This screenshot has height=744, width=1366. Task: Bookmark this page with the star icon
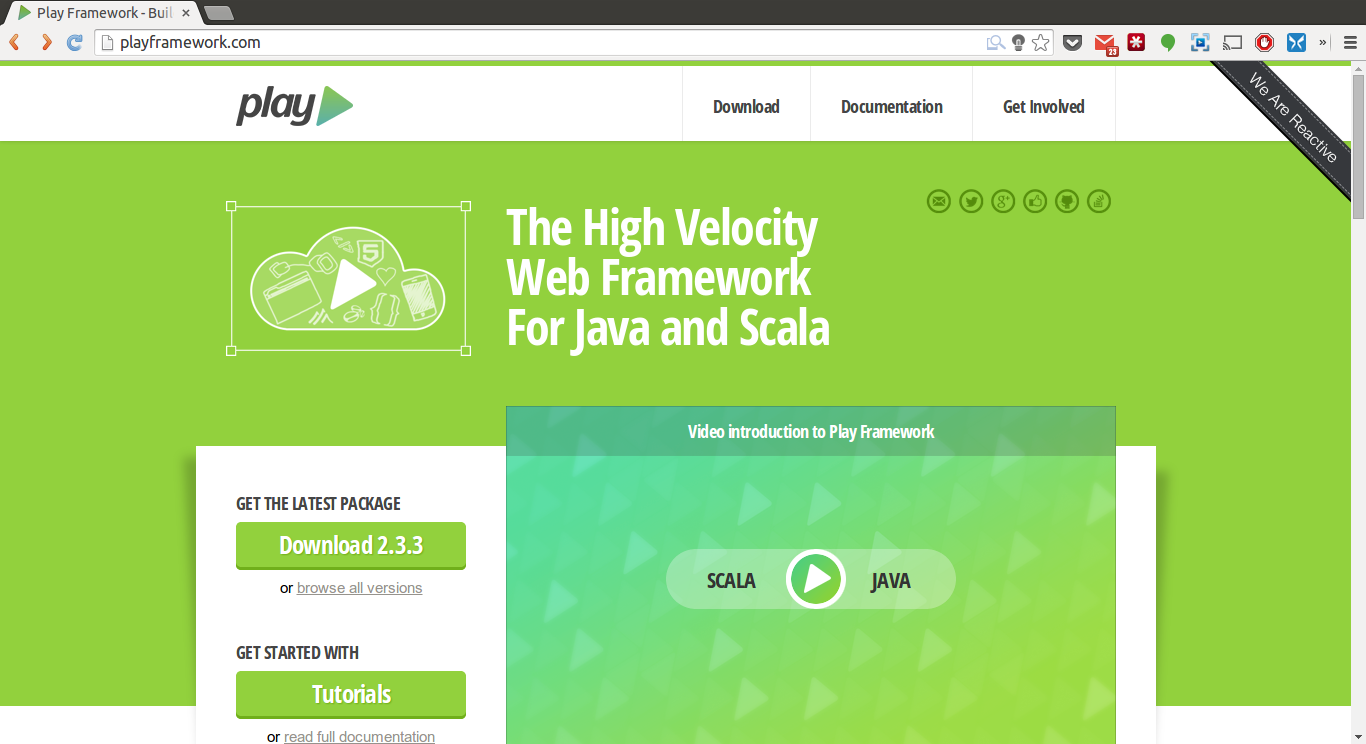click(x=1041, y=42)
